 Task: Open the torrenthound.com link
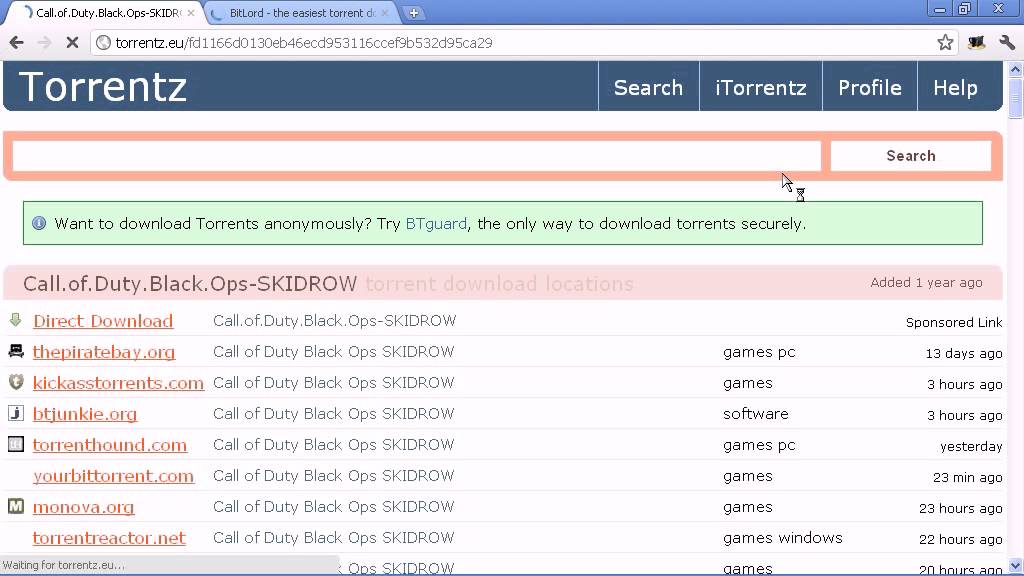110,445
